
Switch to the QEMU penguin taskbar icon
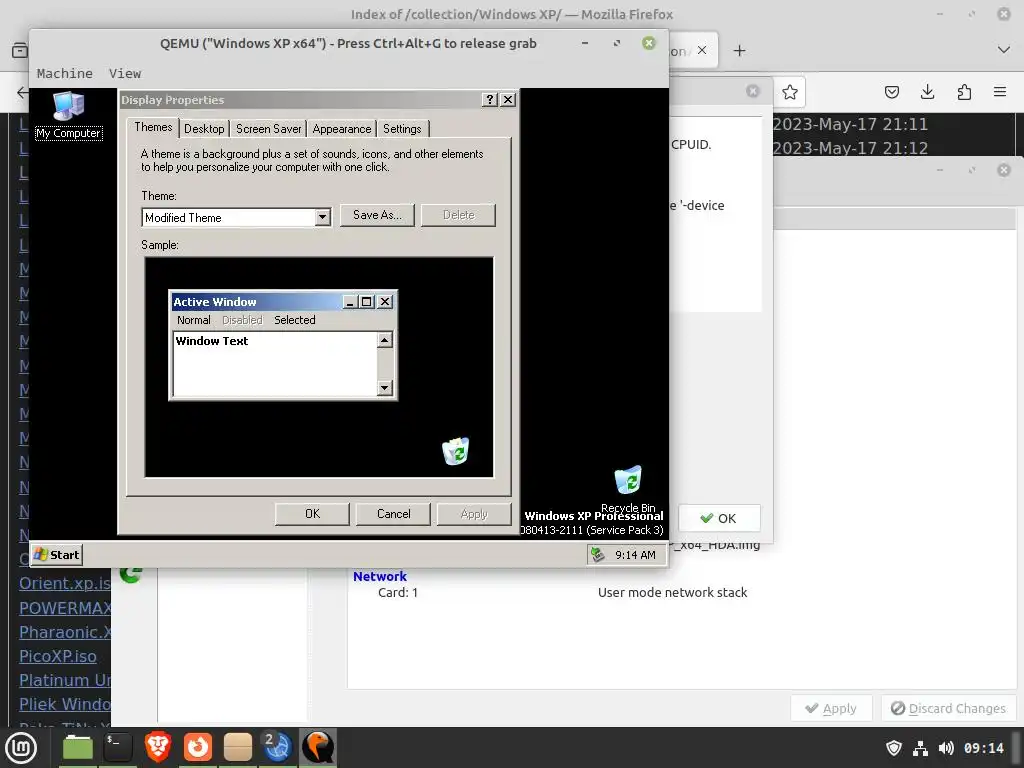tap(318, 747)
